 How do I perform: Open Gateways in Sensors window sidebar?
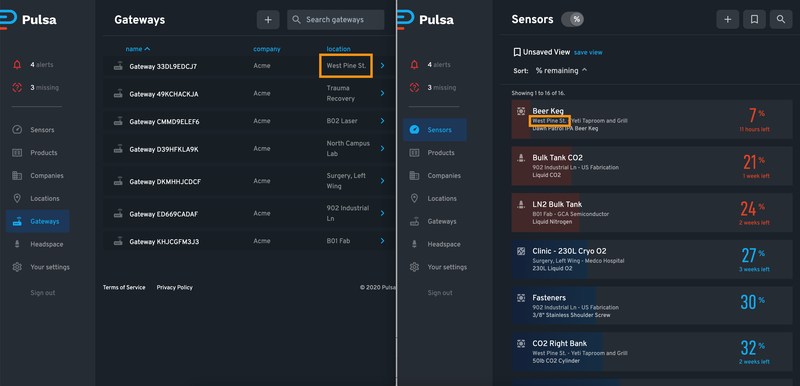(x=435, y=221)
